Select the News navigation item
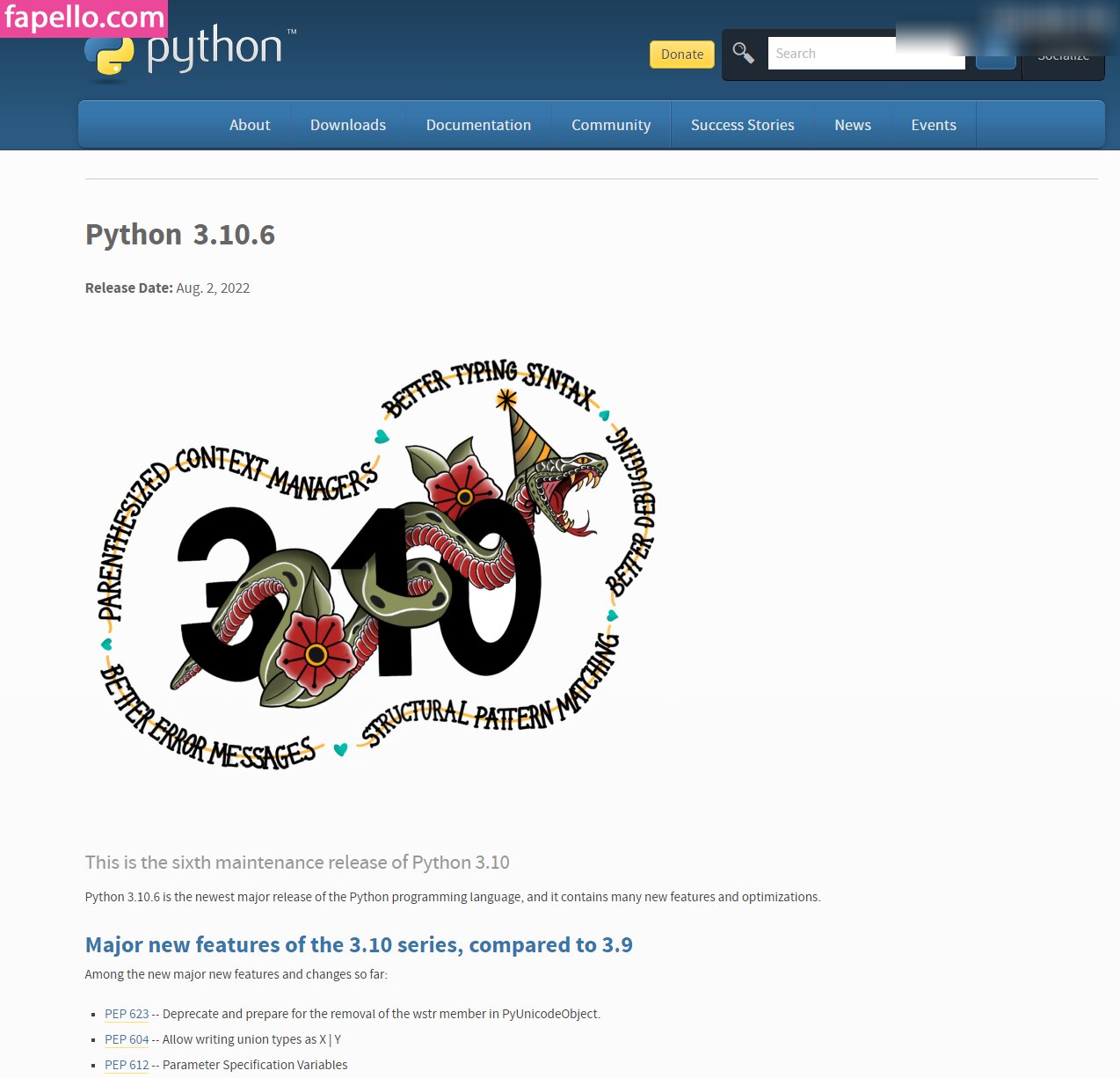The image size is (1120, 1078). pyautogui.click(x=853, y=125)
